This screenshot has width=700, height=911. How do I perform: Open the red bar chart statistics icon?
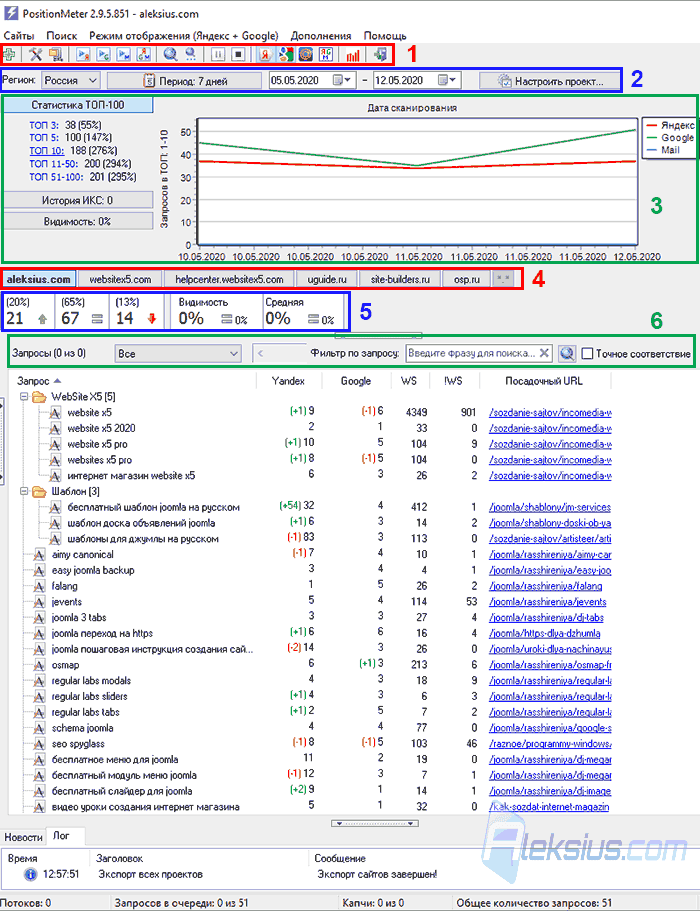coord(353,55)
